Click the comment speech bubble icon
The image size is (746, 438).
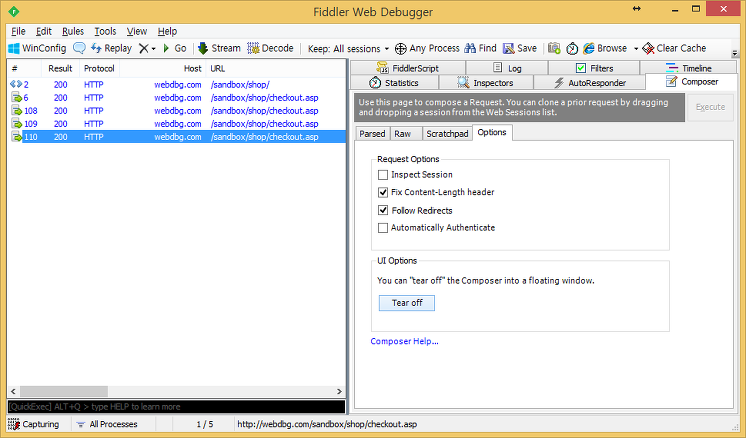tap(79, 48)
